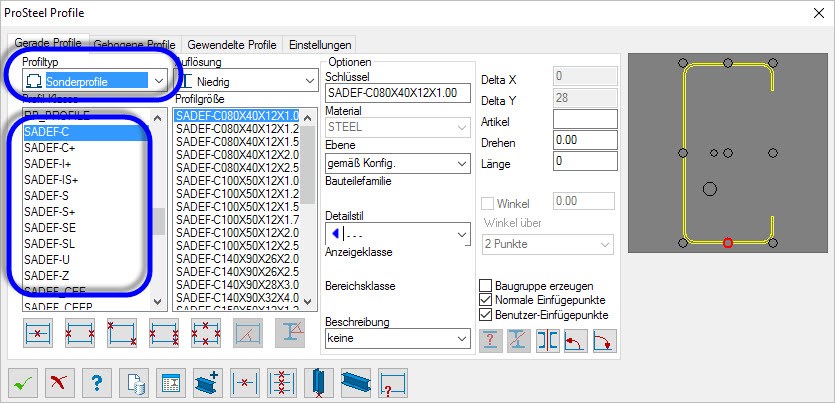Open help with the blue question mark
This screenshot has width=835, height=403.
tap(96, 383)
